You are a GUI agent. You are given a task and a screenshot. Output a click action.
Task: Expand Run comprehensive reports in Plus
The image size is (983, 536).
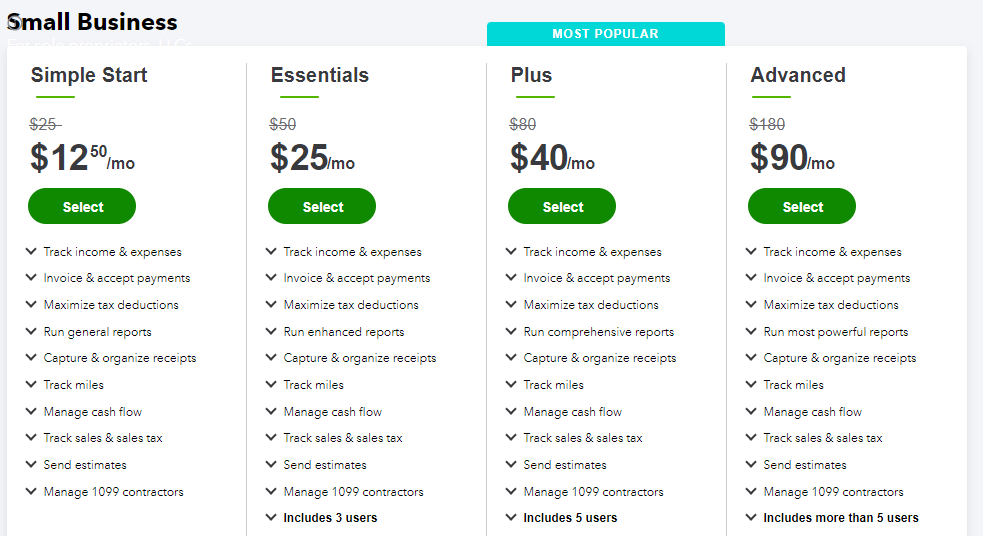(590, 332)
